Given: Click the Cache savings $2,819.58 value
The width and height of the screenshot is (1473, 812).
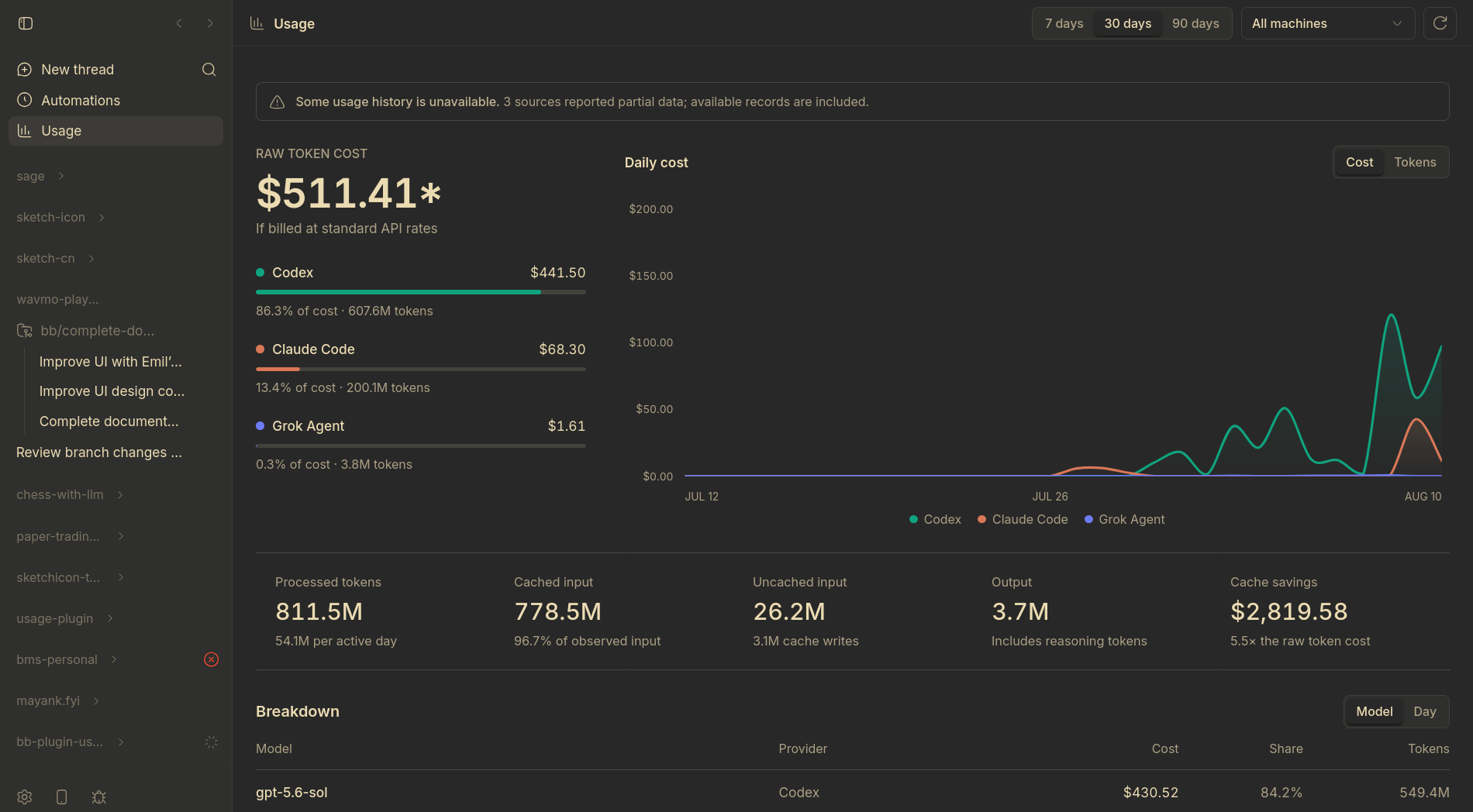Looking at the screenshot, I should pos(1288,611).
